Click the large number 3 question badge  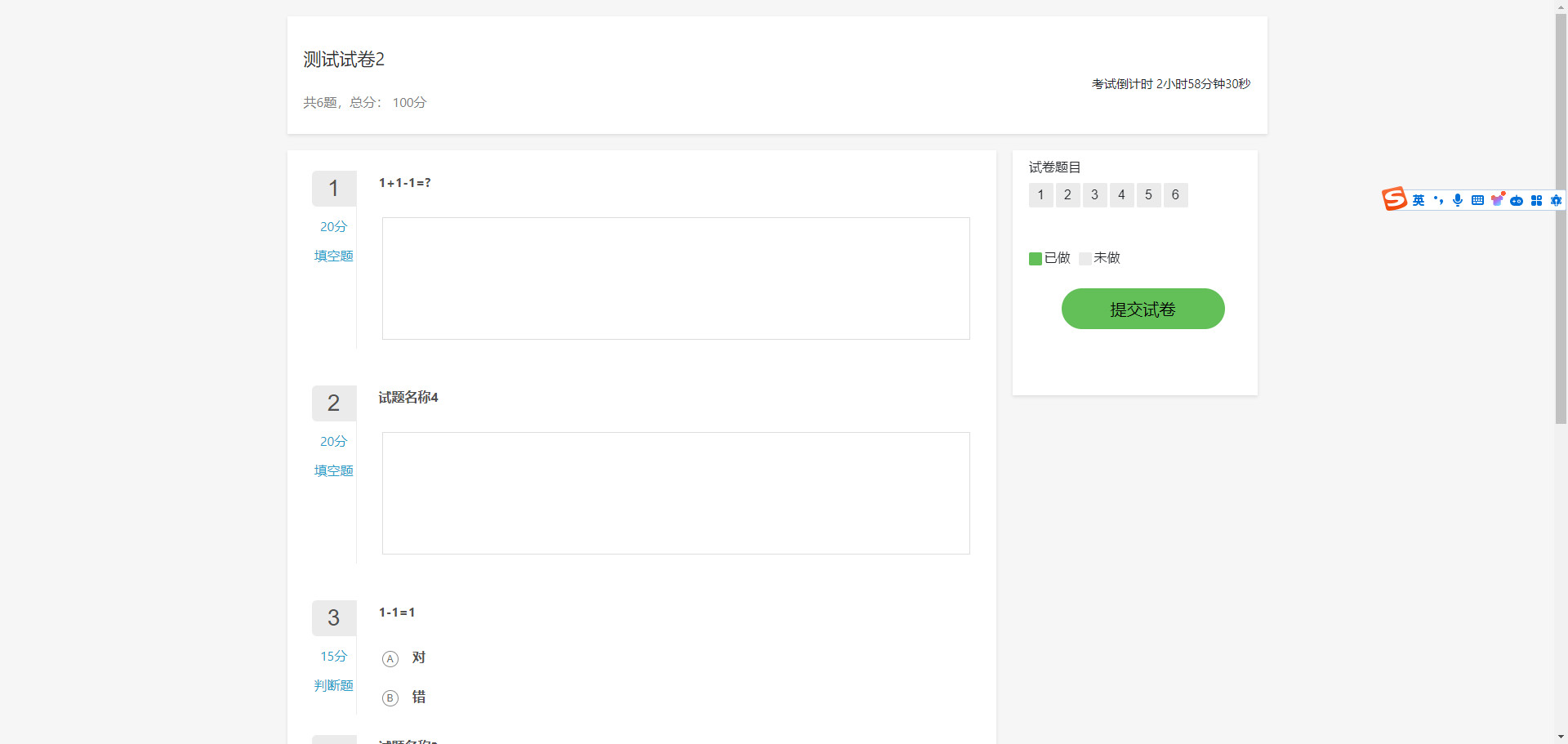point(334,618)
